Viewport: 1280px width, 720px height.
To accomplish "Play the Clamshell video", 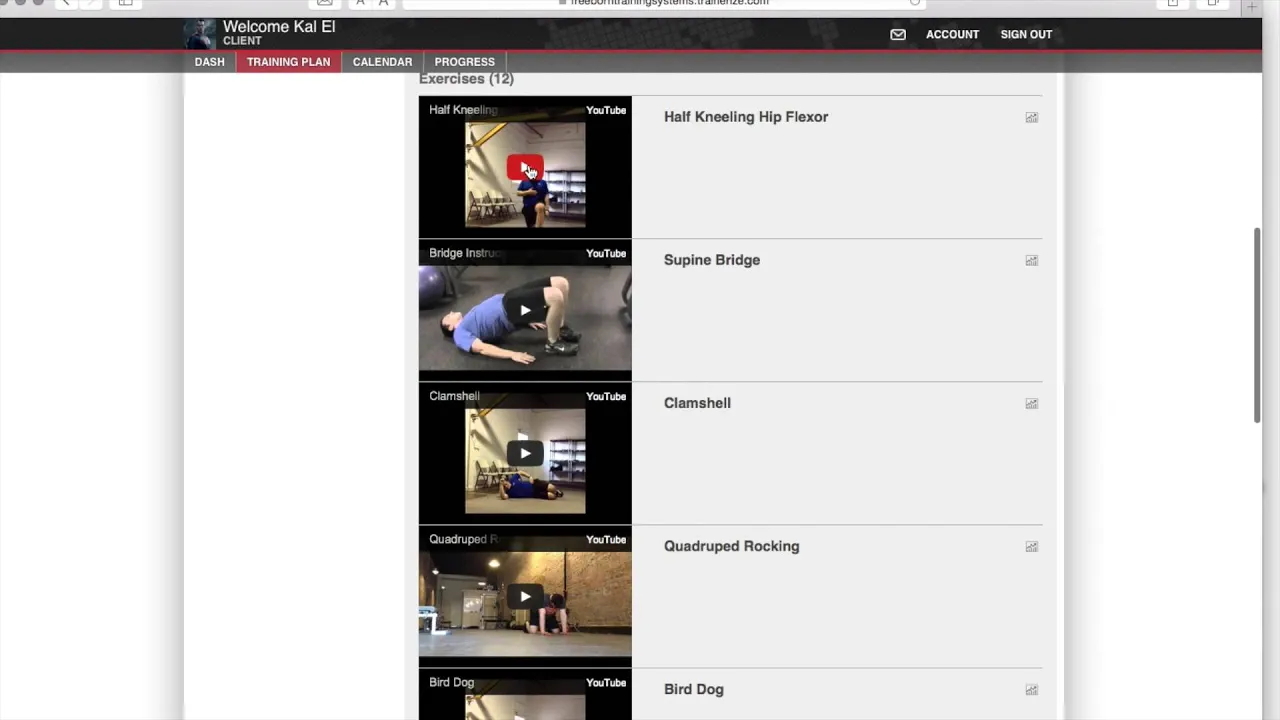I will click(525, 453).
